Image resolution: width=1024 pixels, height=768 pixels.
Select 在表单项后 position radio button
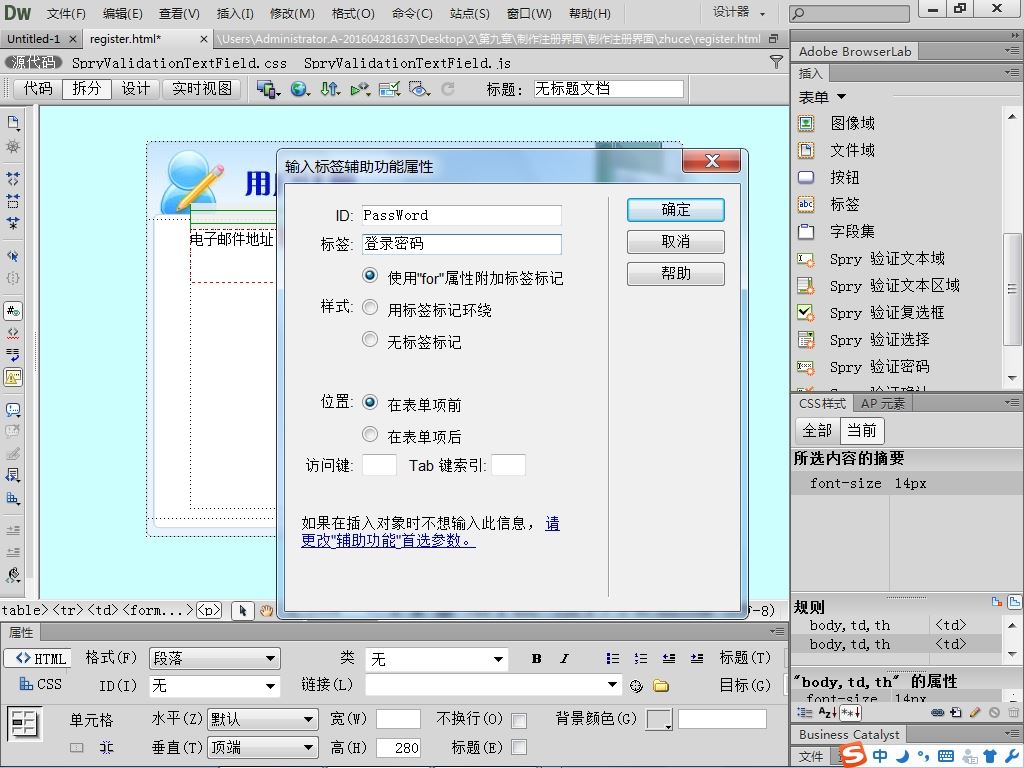click(x=370, y=434)
